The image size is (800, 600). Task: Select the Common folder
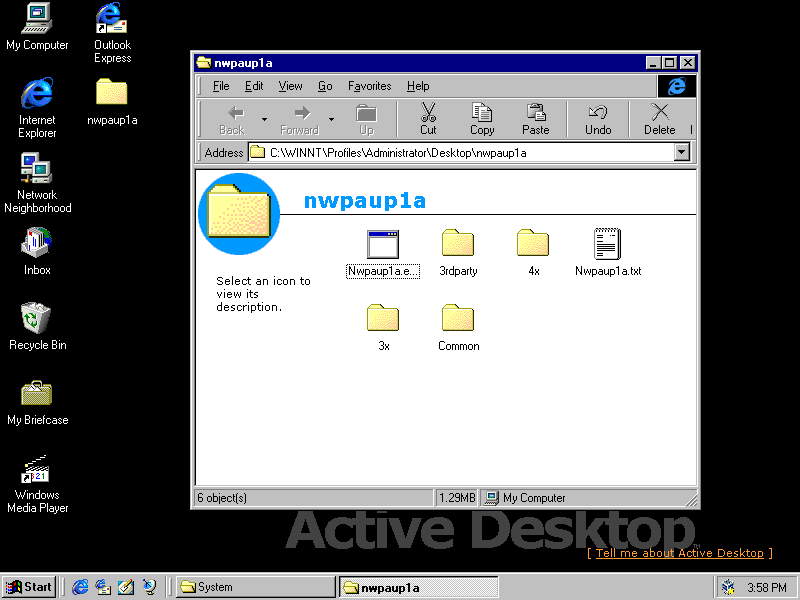click(x=459, y=328)
